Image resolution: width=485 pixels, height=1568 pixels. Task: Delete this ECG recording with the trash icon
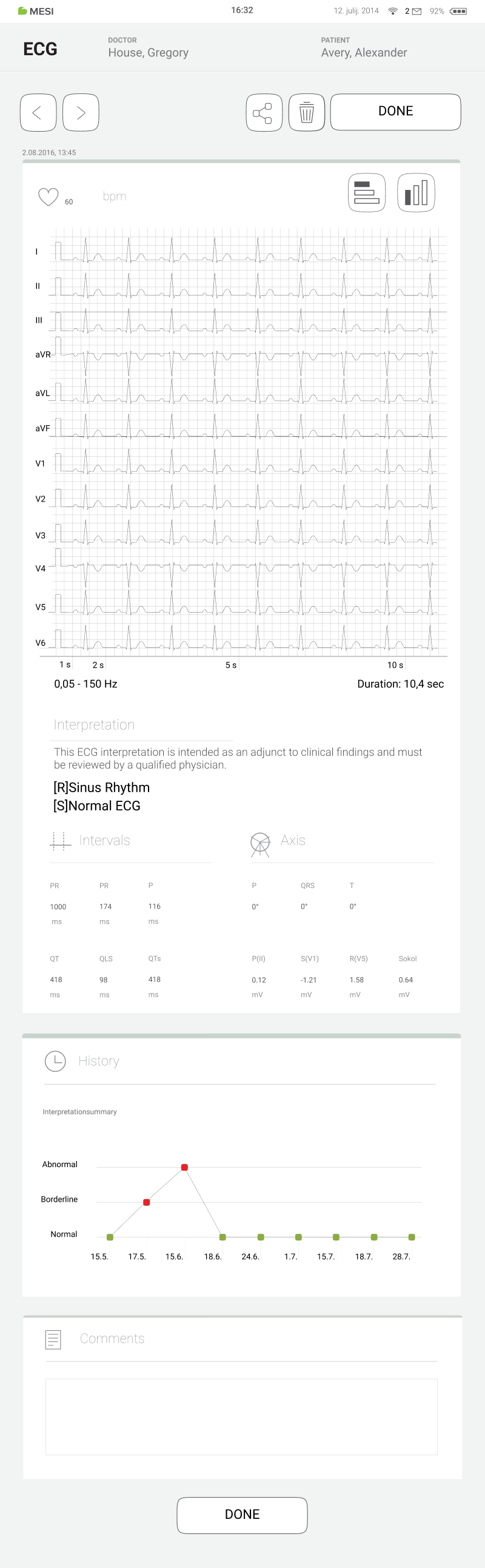[x=307, y=112]
